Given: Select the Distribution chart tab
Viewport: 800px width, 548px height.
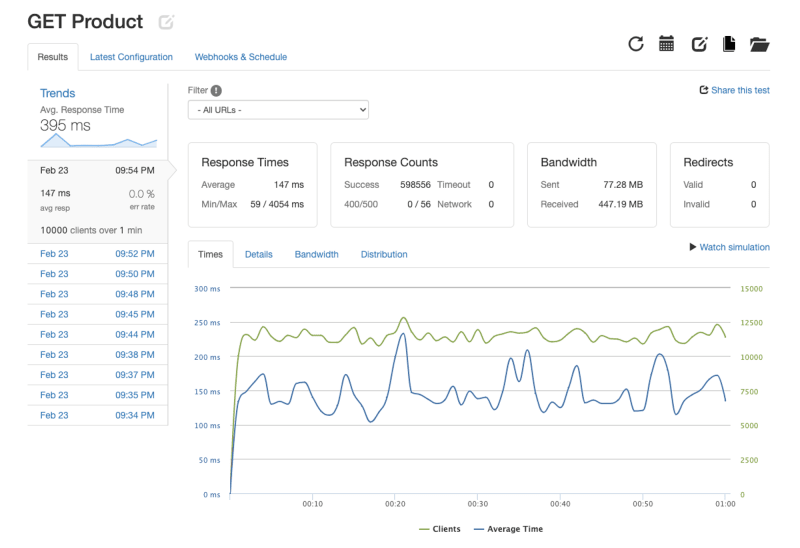Looking at the screenshot, I should coord(384,255).
